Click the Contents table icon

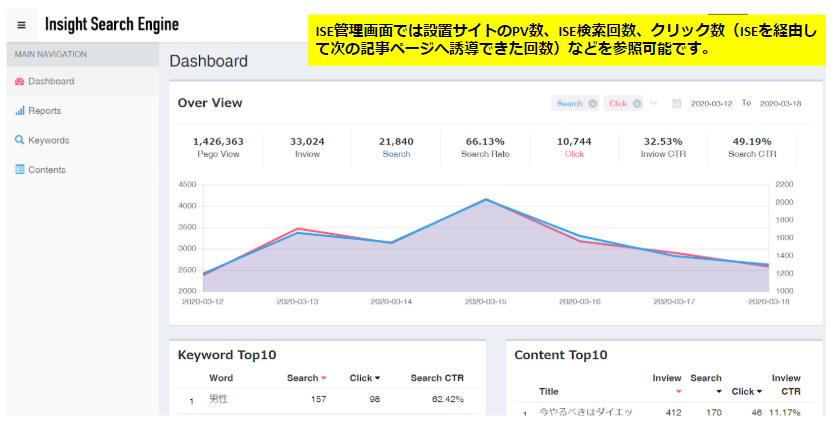pos(20,169)
